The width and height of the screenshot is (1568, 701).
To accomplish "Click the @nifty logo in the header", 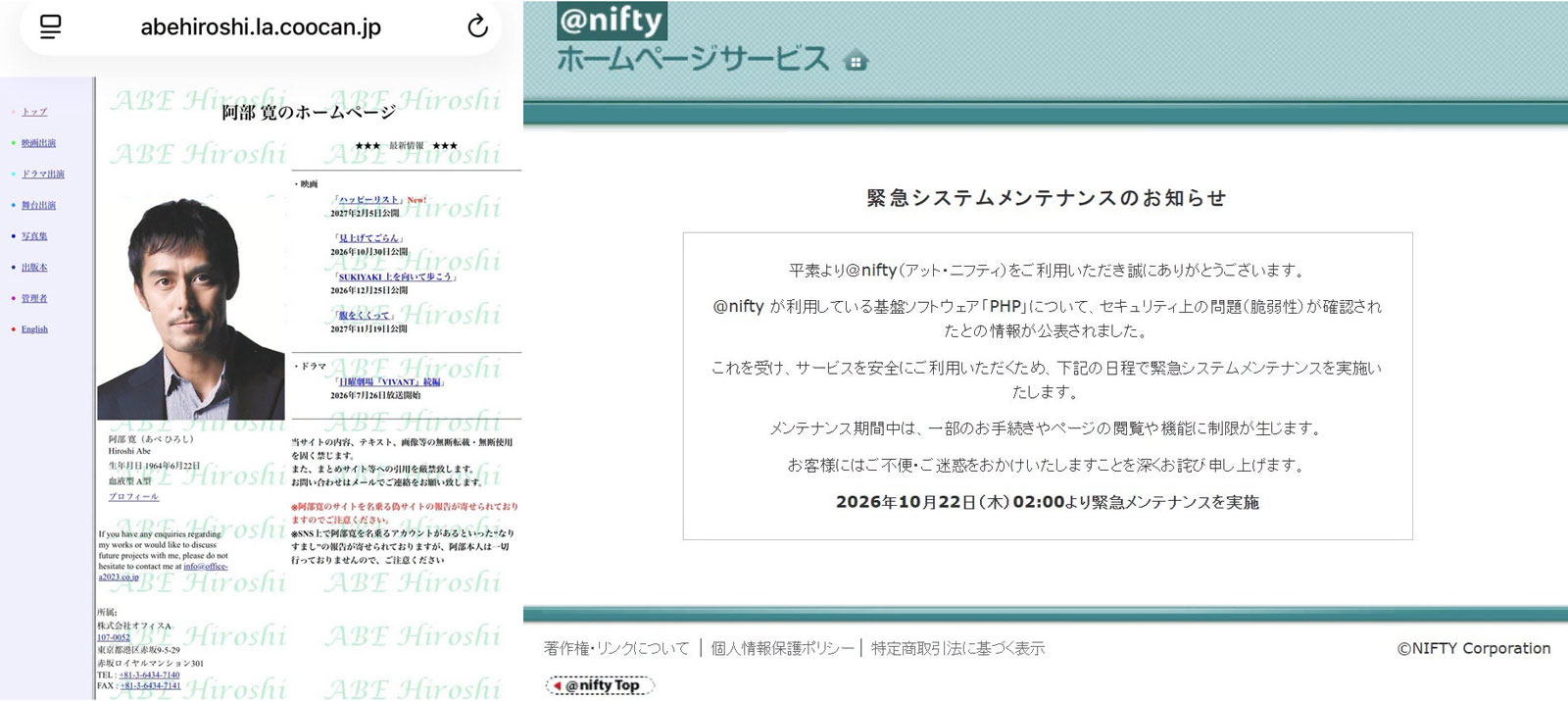I will pos(612,21).
